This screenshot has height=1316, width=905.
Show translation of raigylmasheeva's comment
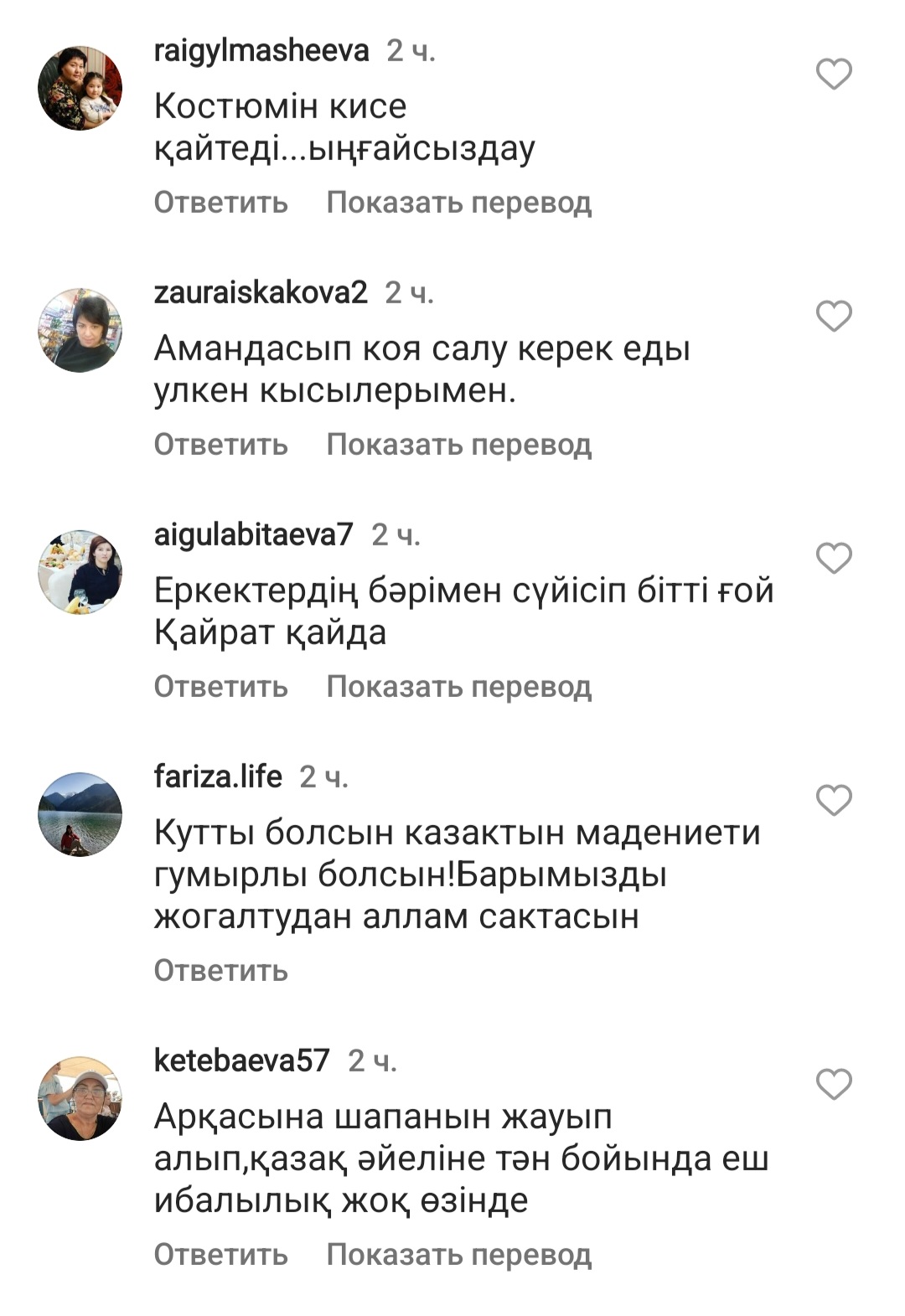click(x=459, y=203)
